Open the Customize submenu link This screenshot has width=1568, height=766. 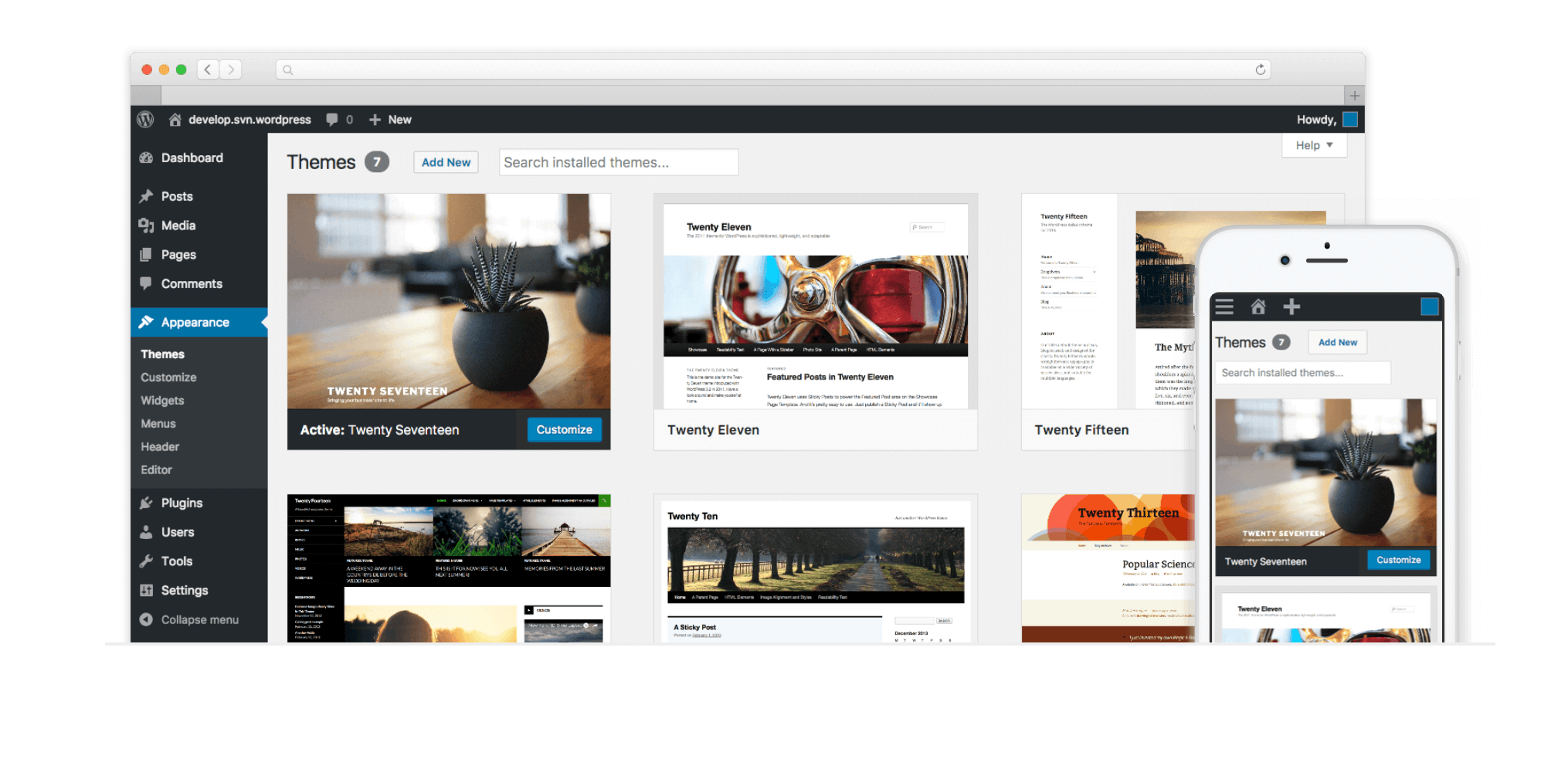pos(168,377)
